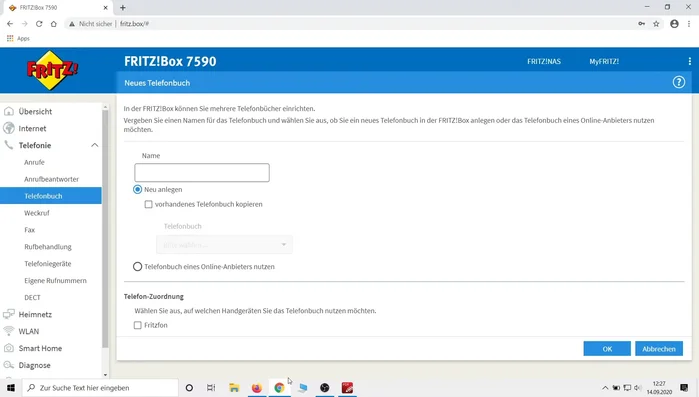This screenshot has width=699, height=397.
Task: Click the Diagnose icon in sidebar
Action: (x=8, y=365)
